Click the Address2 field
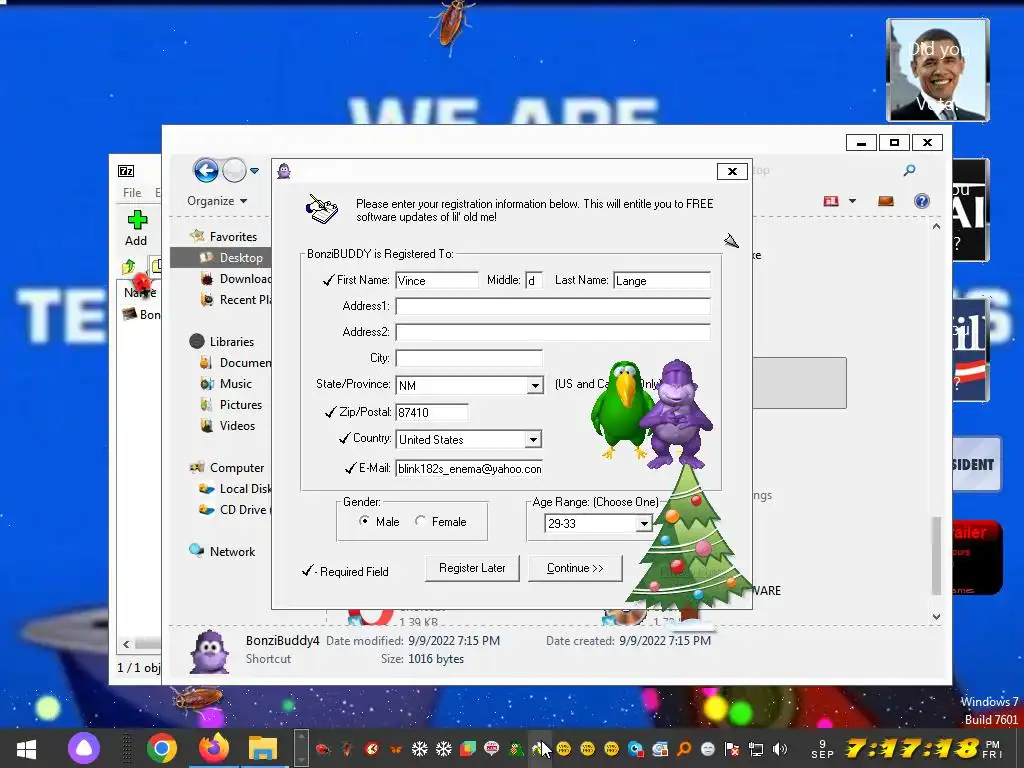Screen dimensions: 1024x768 coord(552,332)
